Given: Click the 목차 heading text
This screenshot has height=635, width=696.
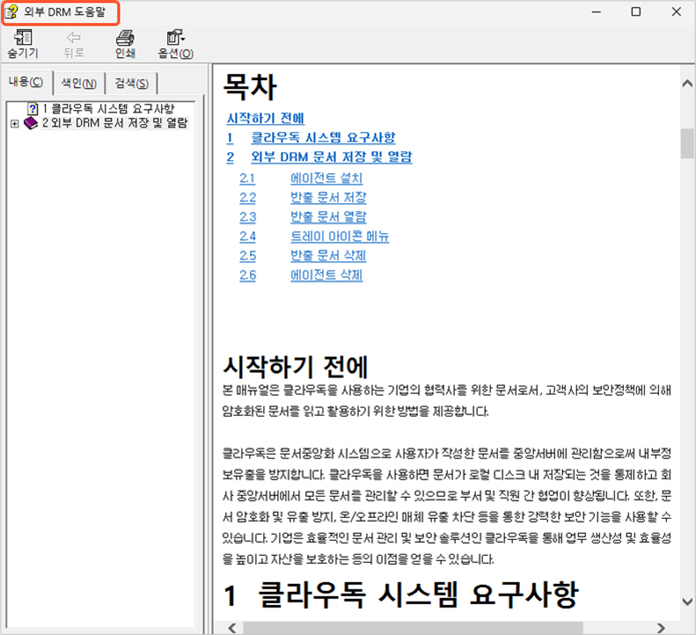Looking at the screenshot, I should tap(250, 87).
